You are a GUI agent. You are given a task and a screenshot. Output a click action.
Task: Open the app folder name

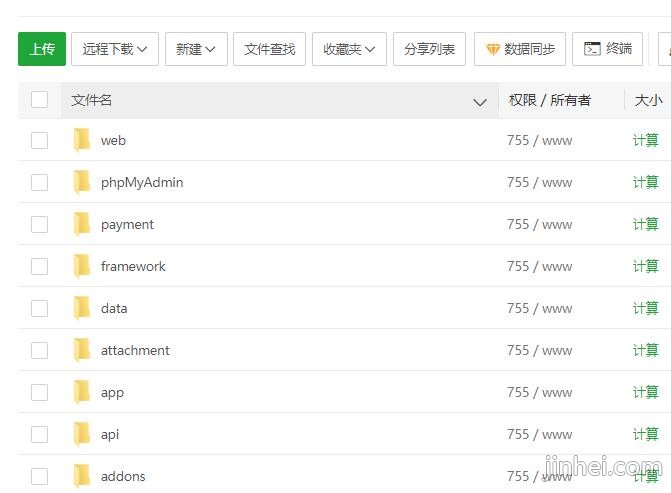click(x=112, y=393)
